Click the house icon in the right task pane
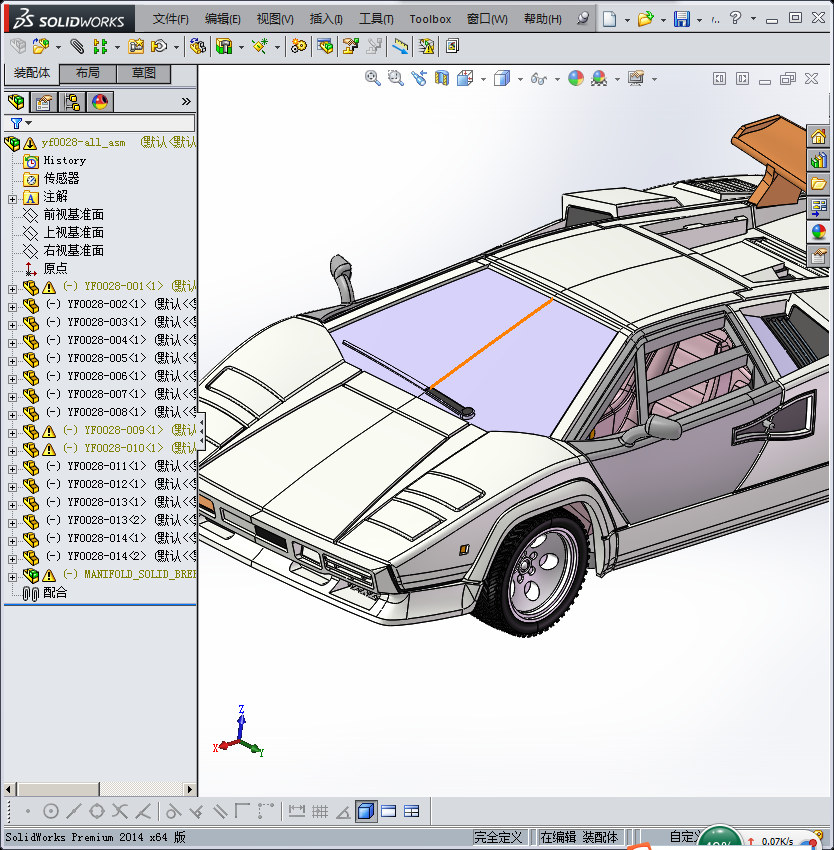 pyautogui.click(x=819, y=137)
